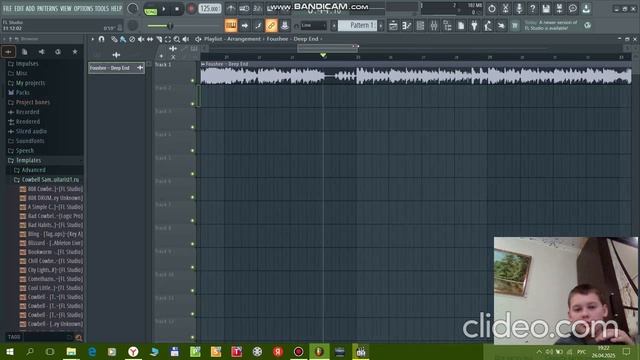Click the undo history circular icon

(492, 9)
